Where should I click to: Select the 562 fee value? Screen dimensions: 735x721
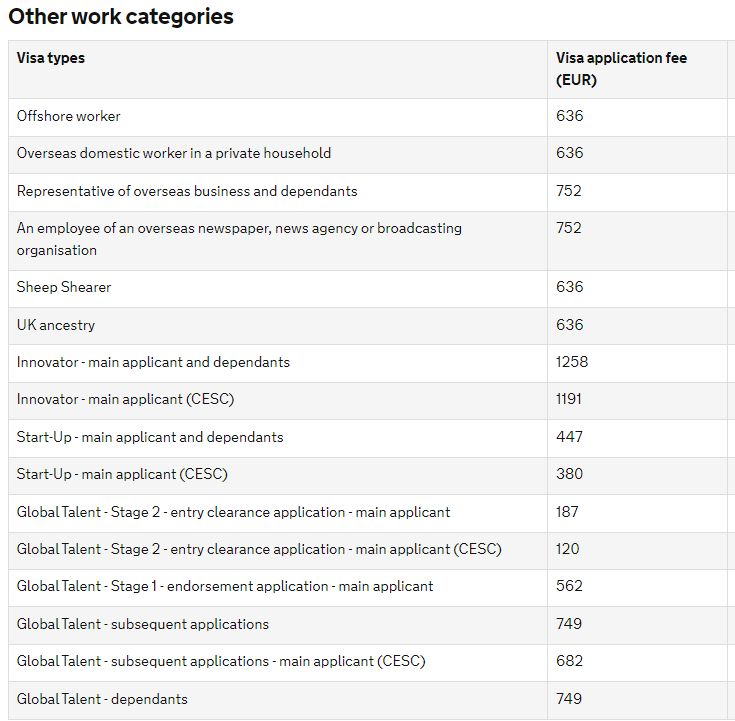pyautogui.click(x=569, y=586)
